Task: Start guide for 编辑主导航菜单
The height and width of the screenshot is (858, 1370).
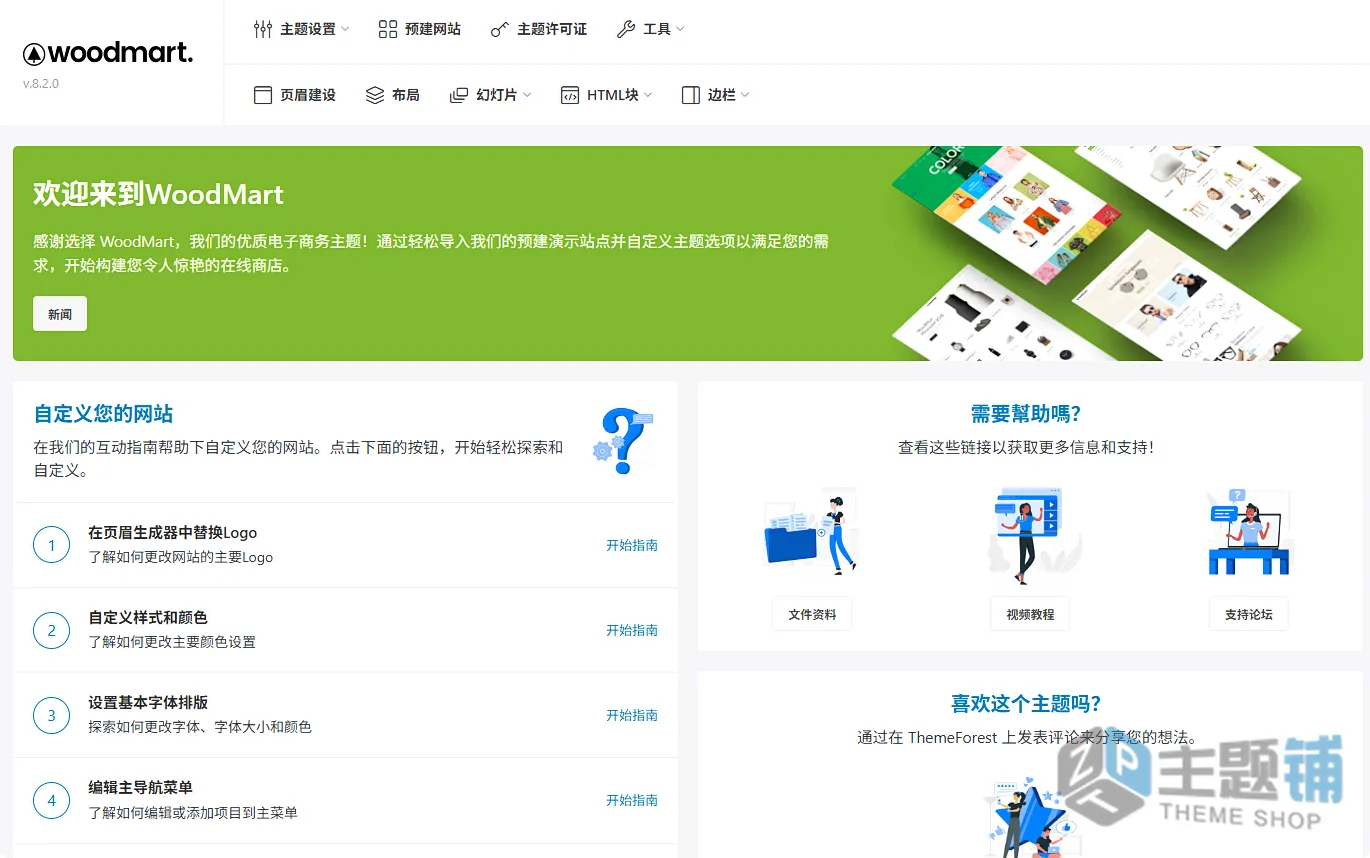Action: [632, 800]
